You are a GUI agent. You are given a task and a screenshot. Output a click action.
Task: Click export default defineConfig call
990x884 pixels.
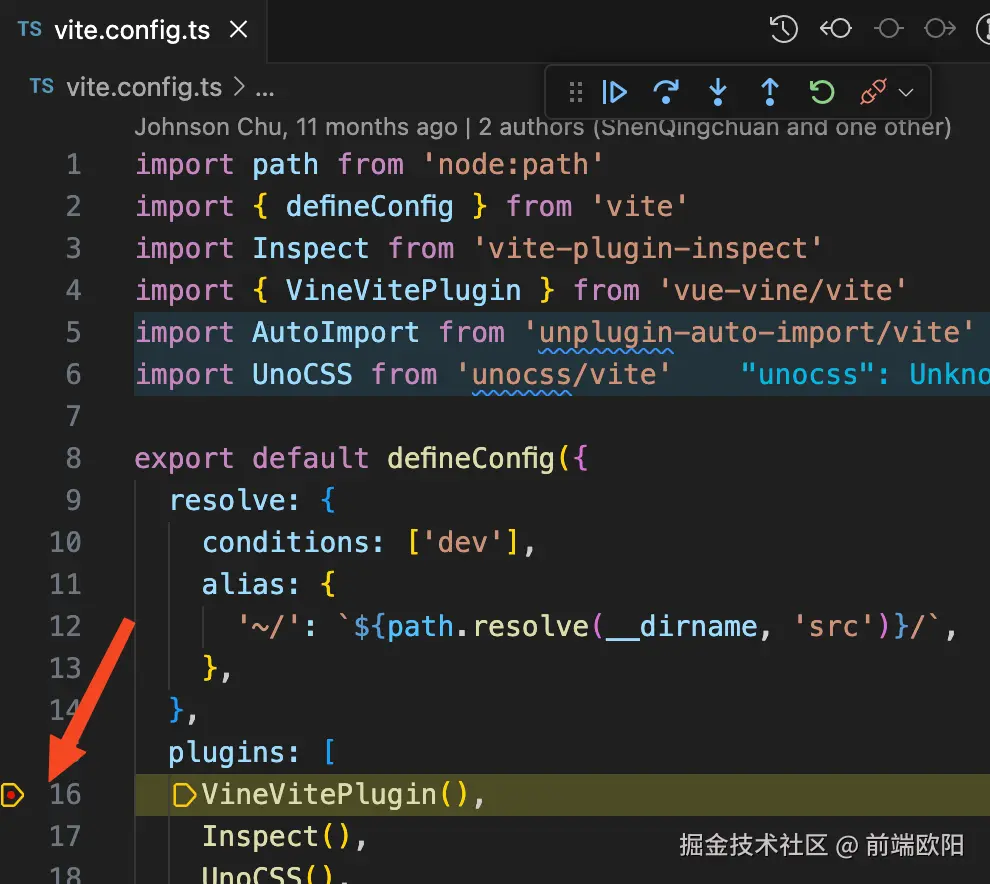point(361,458)
